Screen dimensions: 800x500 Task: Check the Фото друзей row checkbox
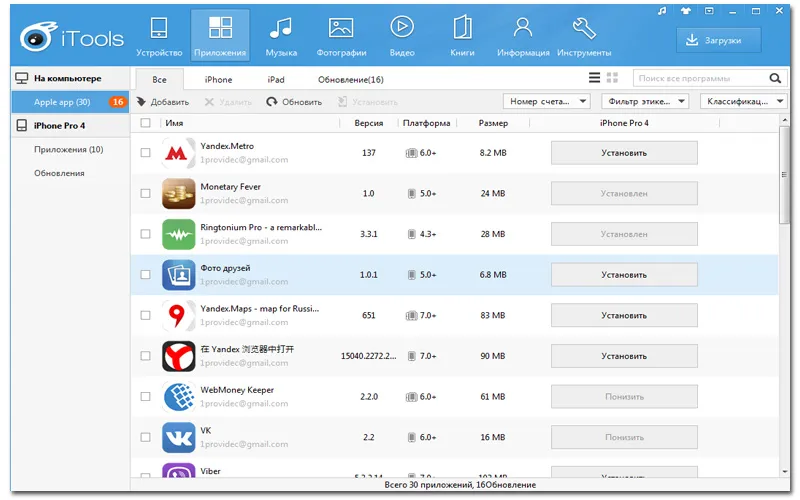pos(145,274)
